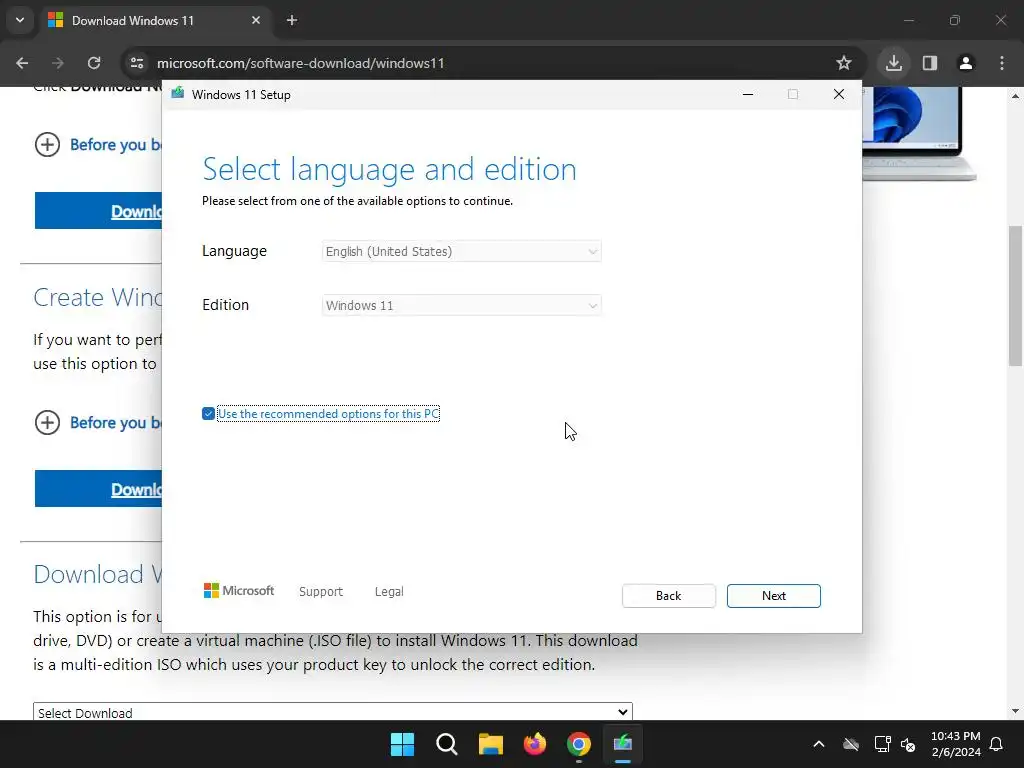Open a new Chrome tab with plus
This screenshot has height=768, width=1024.
[x=292, y=20]
